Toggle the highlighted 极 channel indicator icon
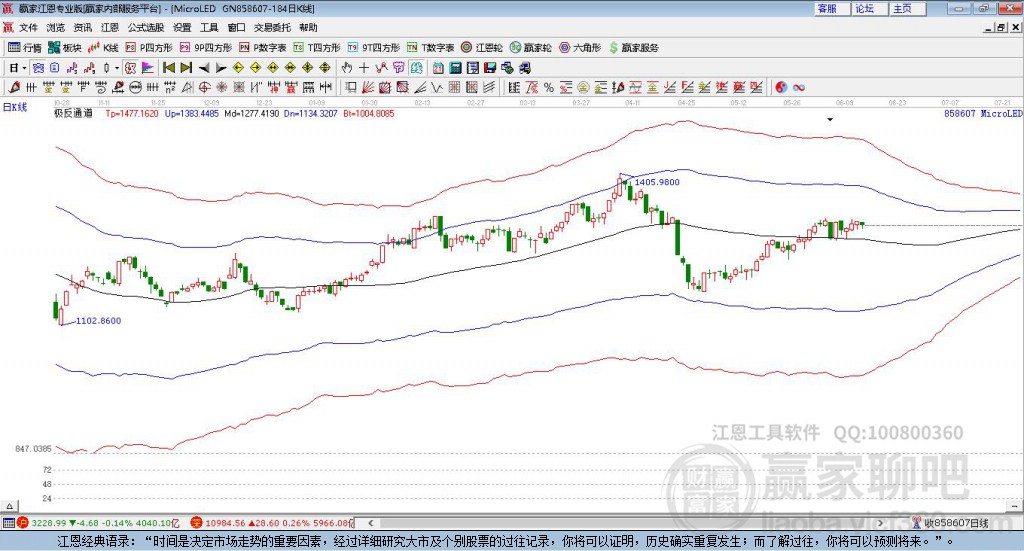Image resolution: width=1024 pixels, height=551 pixels. click(130, 68)
